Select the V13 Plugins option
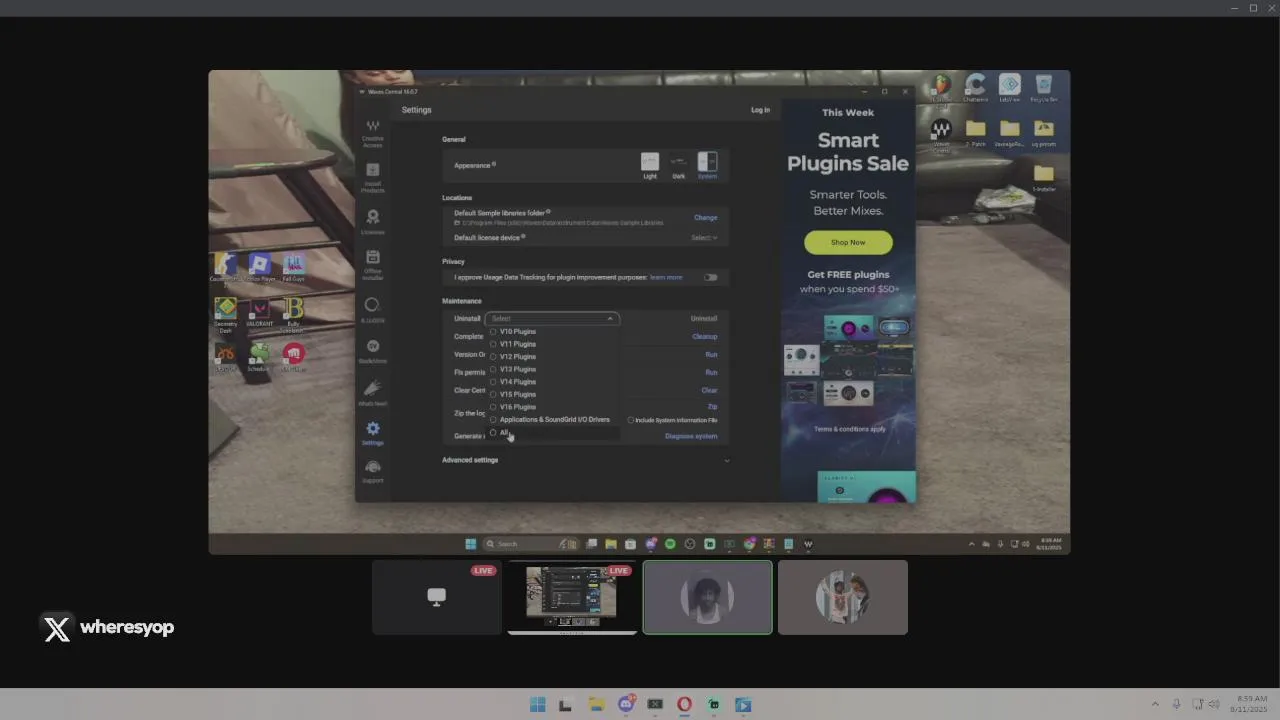Screen dimensions: 1280x720 point(518,369)
